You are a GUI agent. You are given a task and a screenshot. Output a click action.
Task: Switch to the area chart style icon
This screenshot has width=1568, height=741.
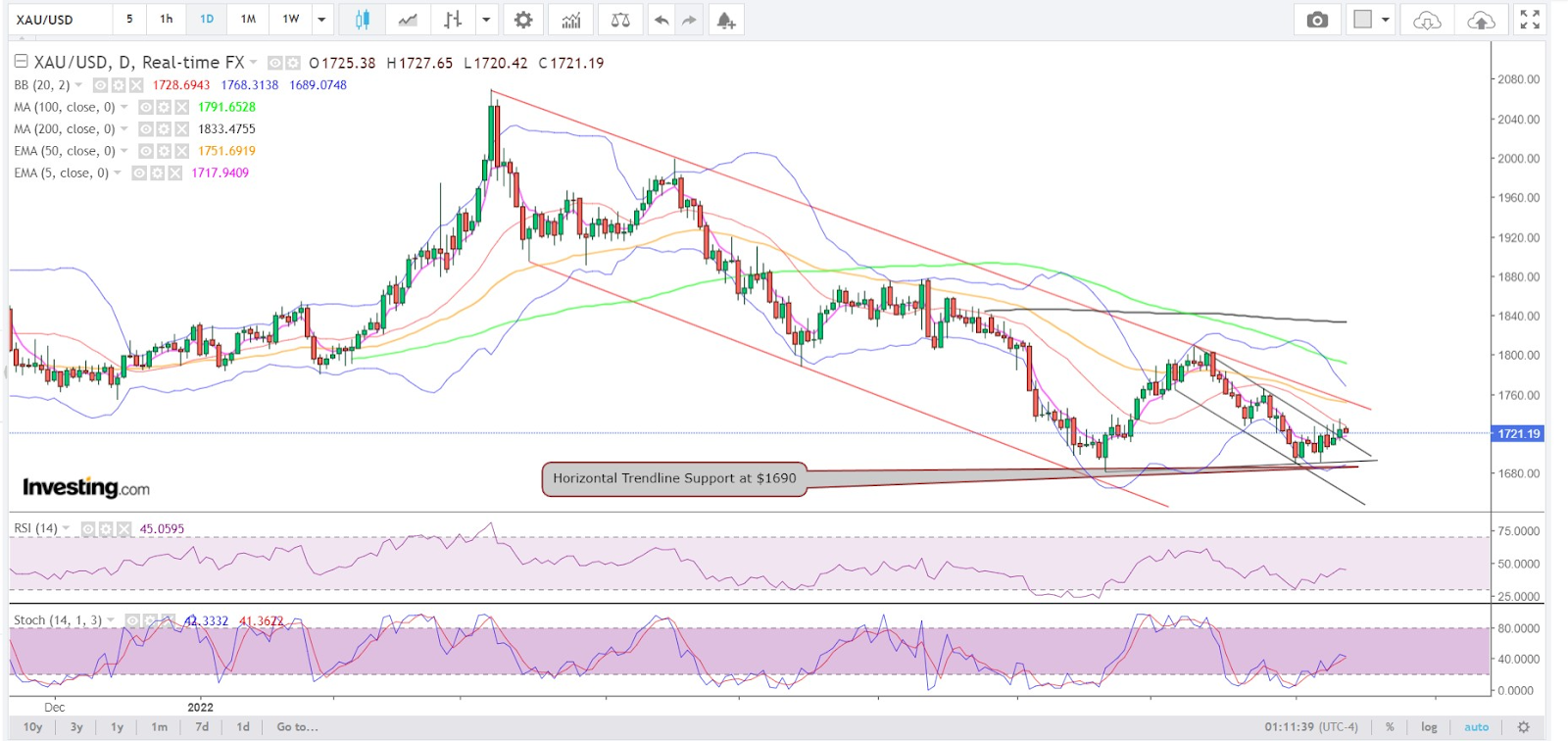click(408, 20)
